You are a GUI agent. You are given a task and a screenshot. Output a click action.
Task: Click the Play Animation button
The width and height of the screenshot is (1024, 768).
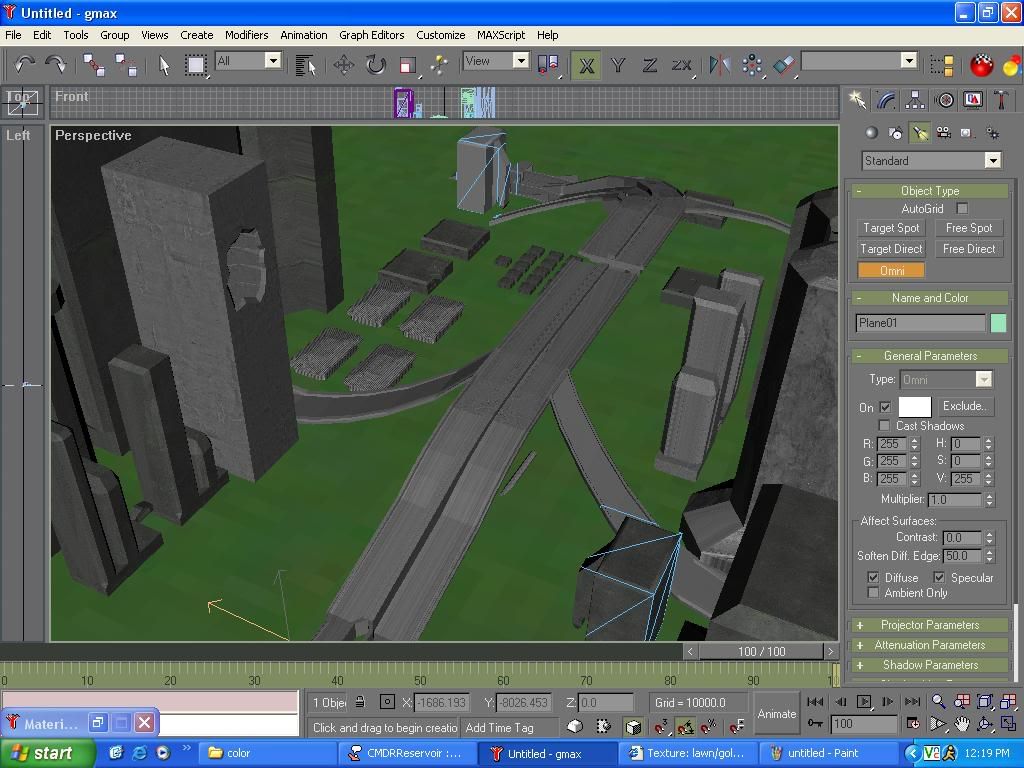tap(863, 701)
